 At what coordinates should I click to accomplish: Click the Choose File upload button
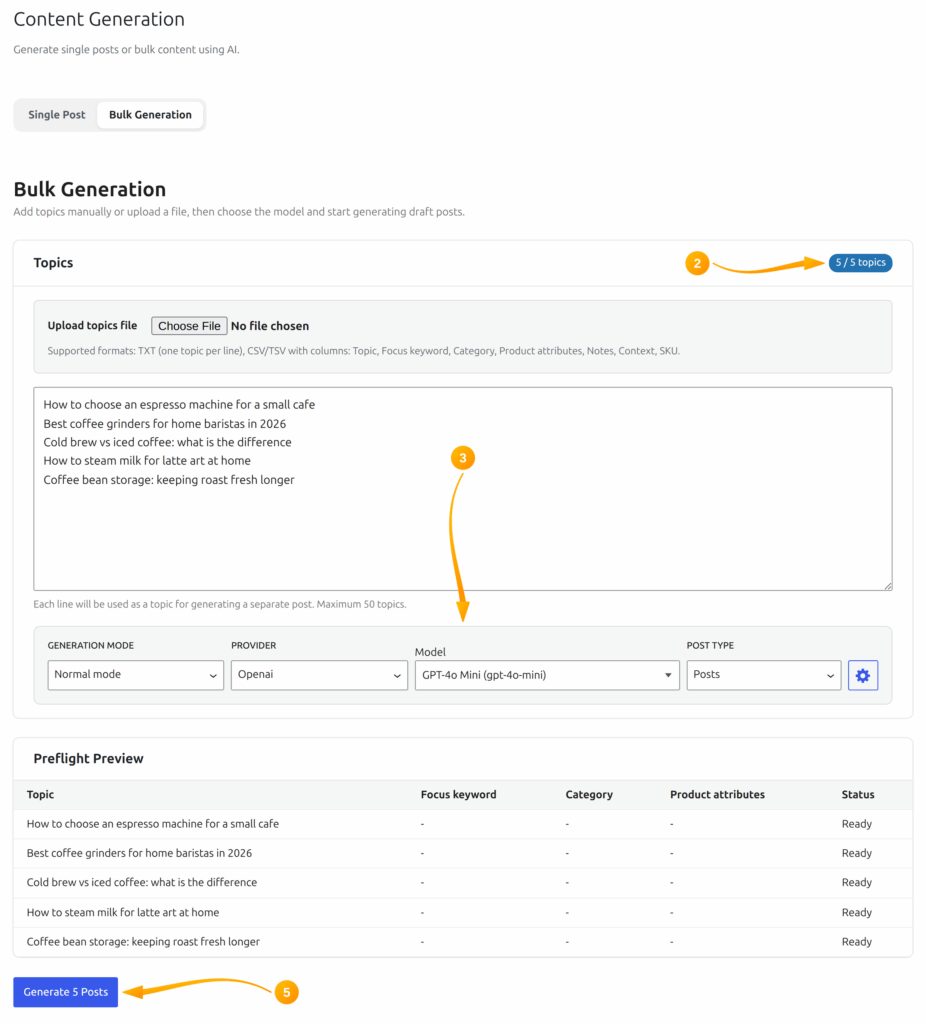click(x=189, y=326)
